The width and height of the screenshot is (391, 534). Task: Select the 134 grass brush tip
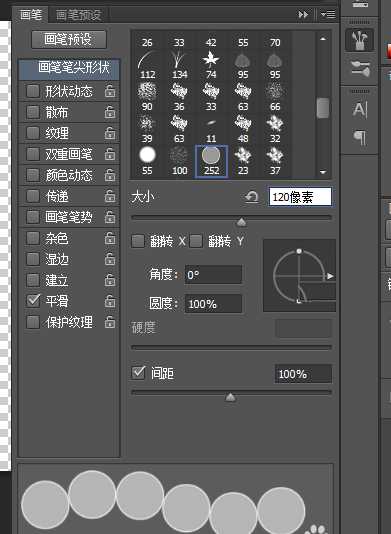[x=179, y=64]
